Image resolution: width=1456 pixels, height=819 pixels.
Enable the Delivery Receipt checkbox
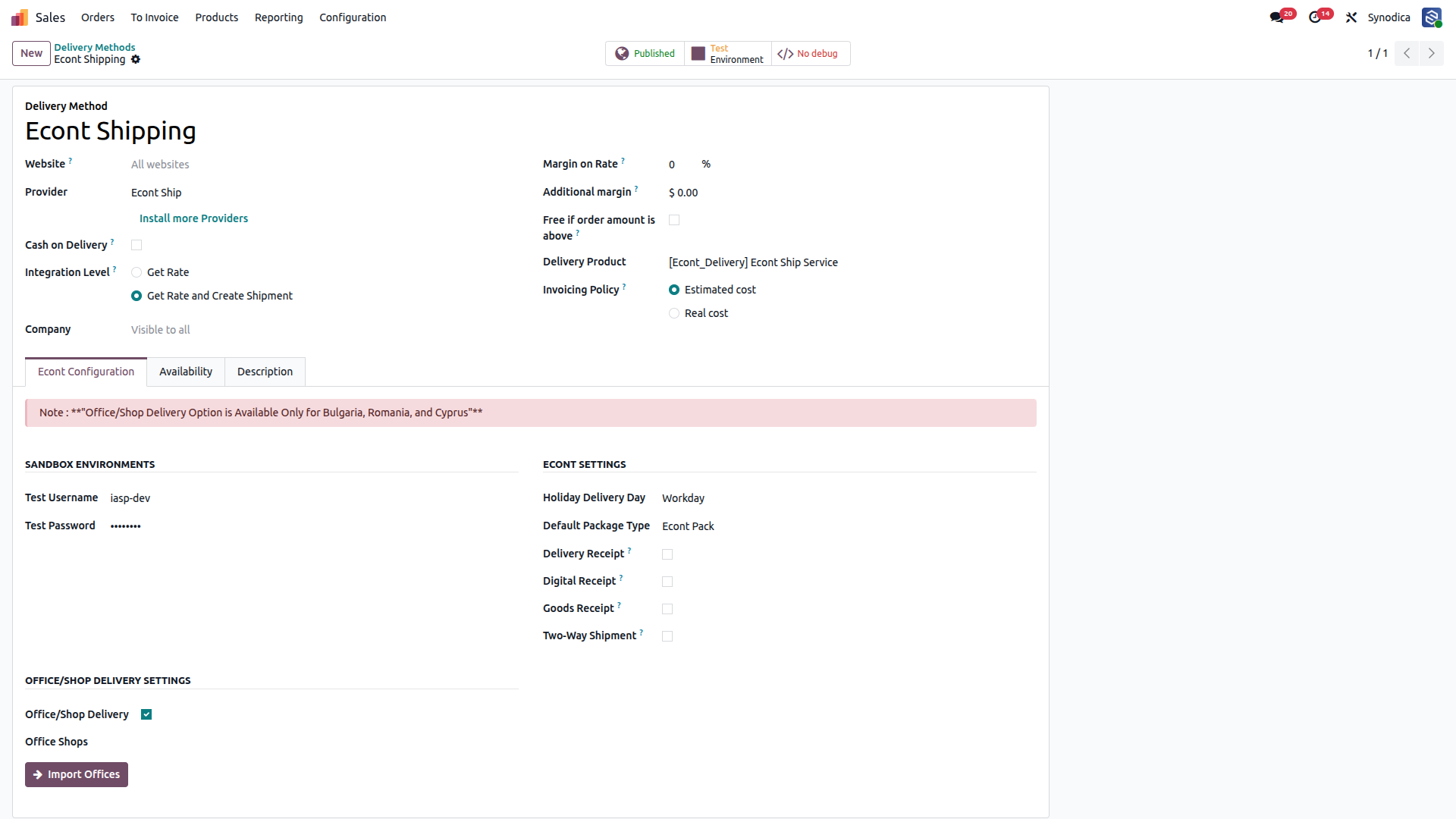pyautogui.click(x=667, y=554)
